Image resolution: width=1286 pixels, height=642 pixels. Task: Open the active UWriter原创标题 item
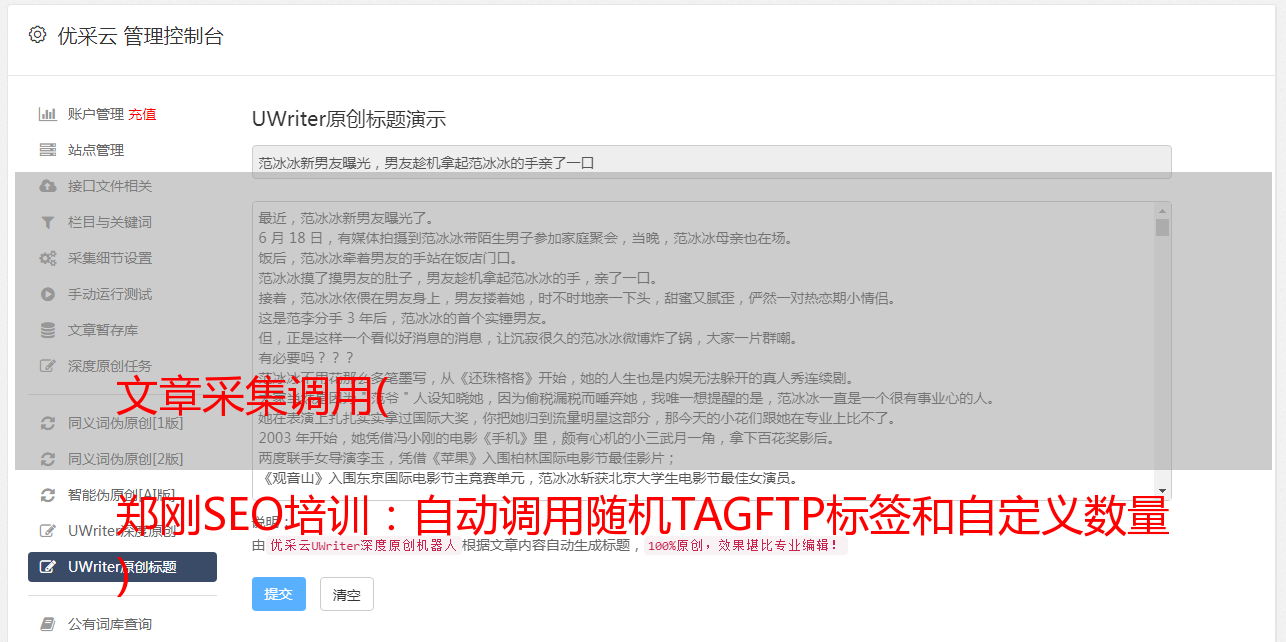tap(122, 567)
